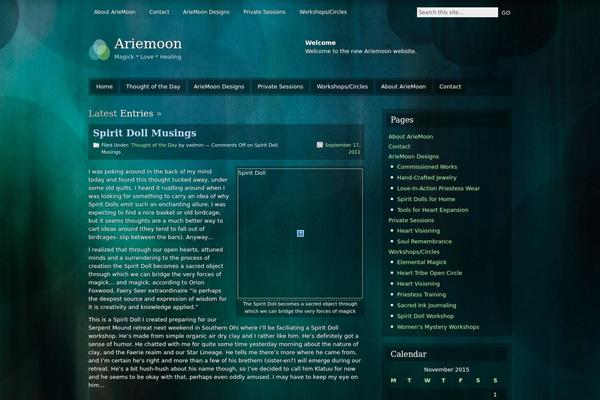This screenshot has height=400, width=600.
Task: Click the Welcome heading text
Action: click(320, 43)
